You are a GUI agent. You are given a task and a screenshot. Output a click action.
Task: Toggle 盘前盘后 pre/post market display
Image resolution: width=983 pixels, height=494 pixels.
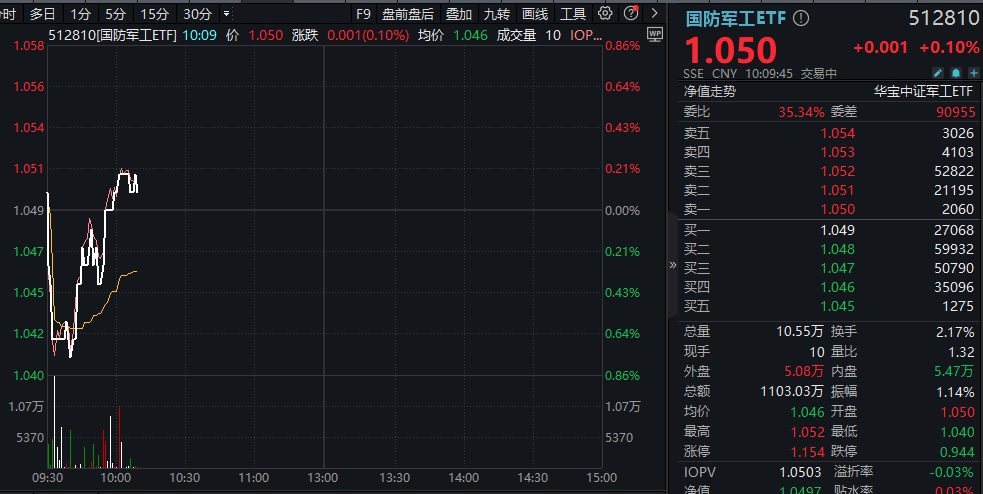pyautogui.click(x=408, y=14)
